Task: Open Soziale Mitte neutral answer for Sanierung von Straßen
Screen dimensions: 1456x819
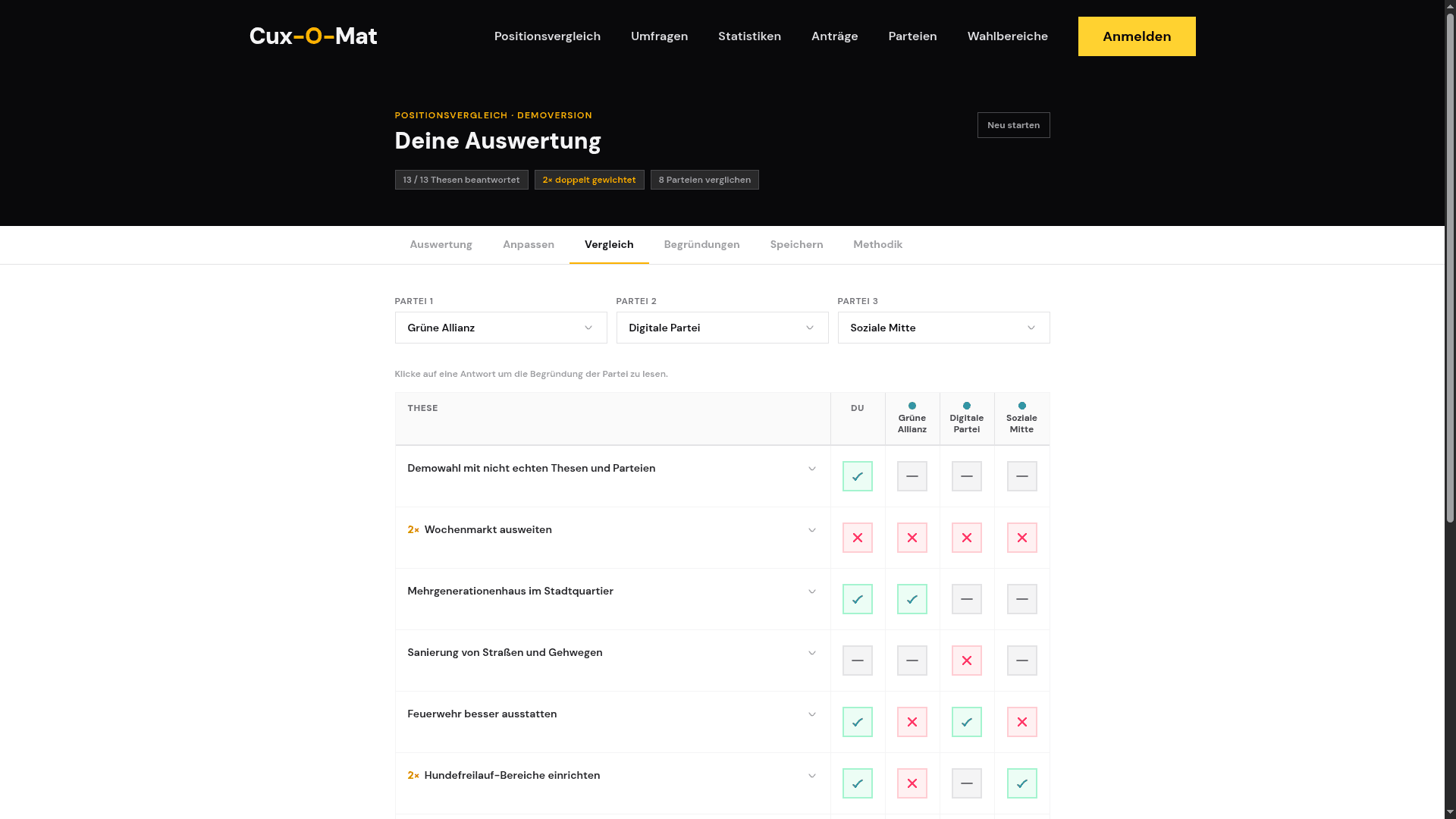Action: (x=1021, y=661)
